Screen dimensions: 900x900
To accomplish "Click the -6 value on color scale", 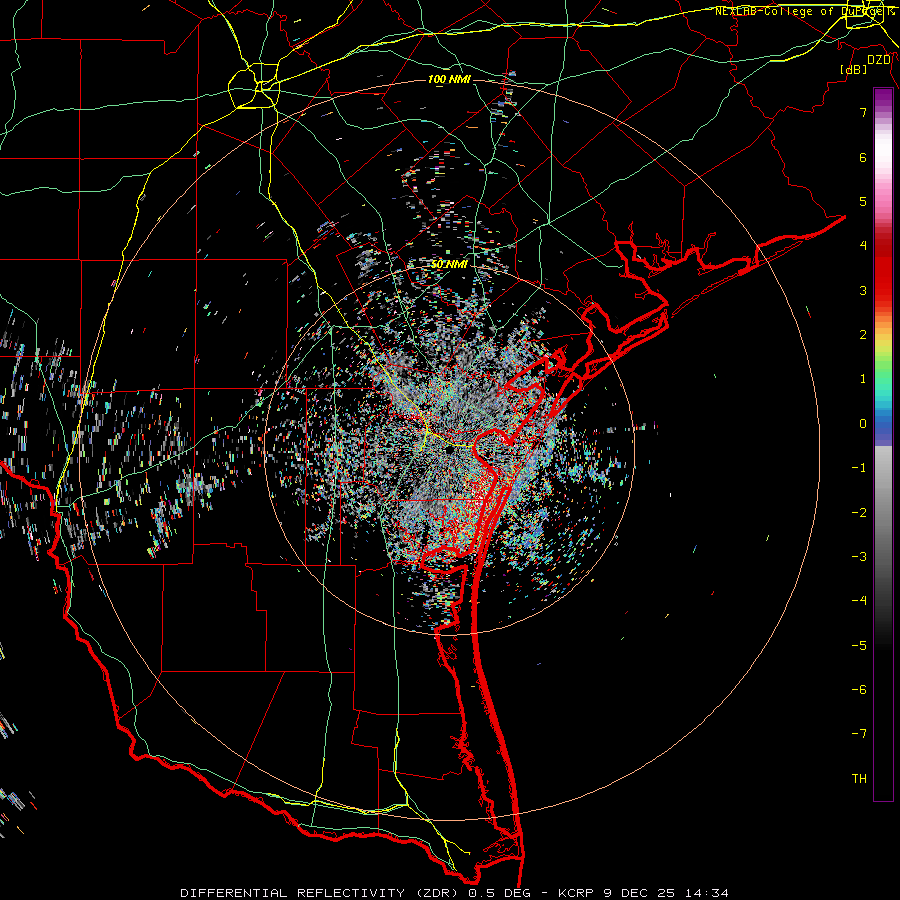I will 859,689.
